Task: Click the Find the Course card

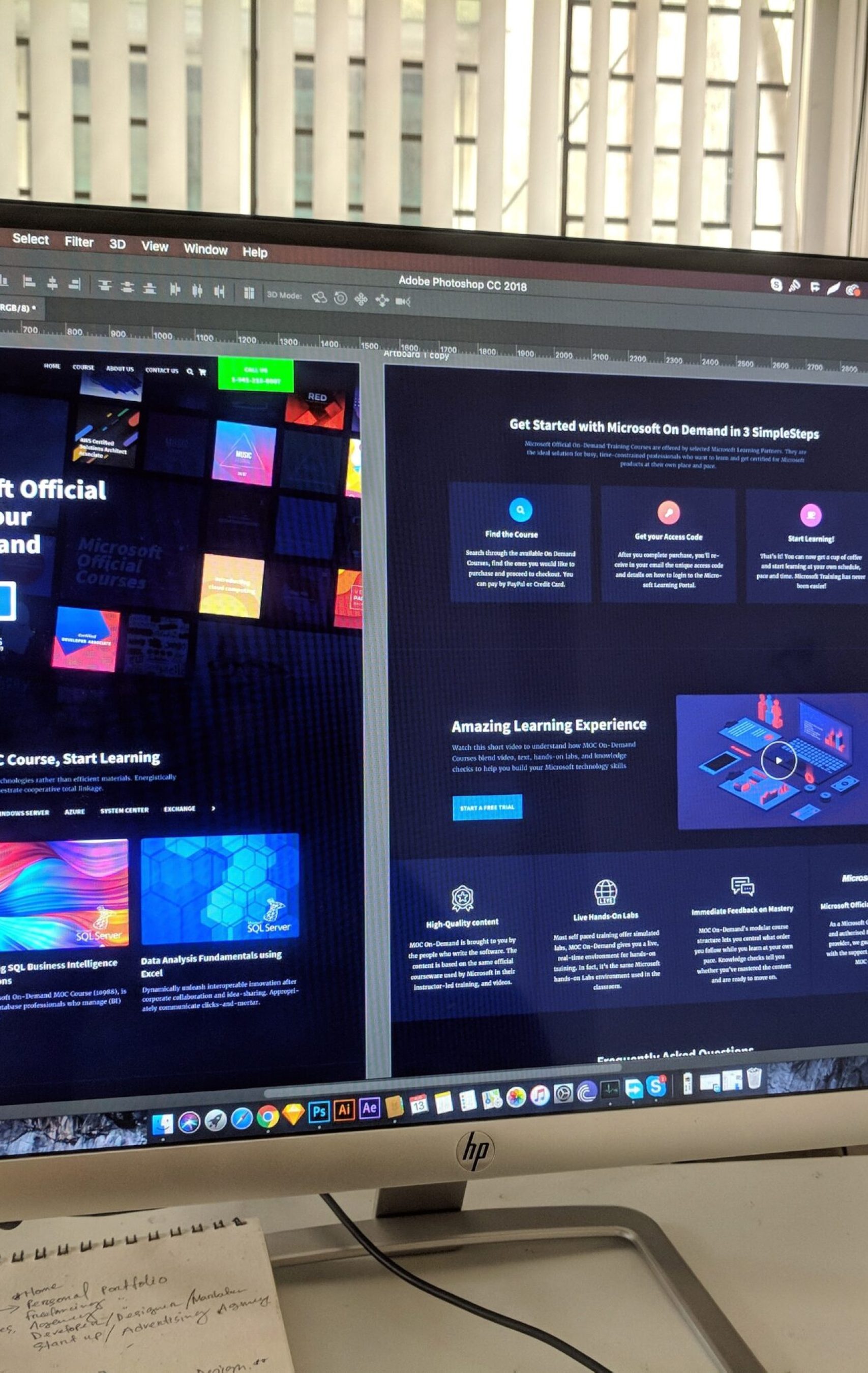Action: click(520, 543)
